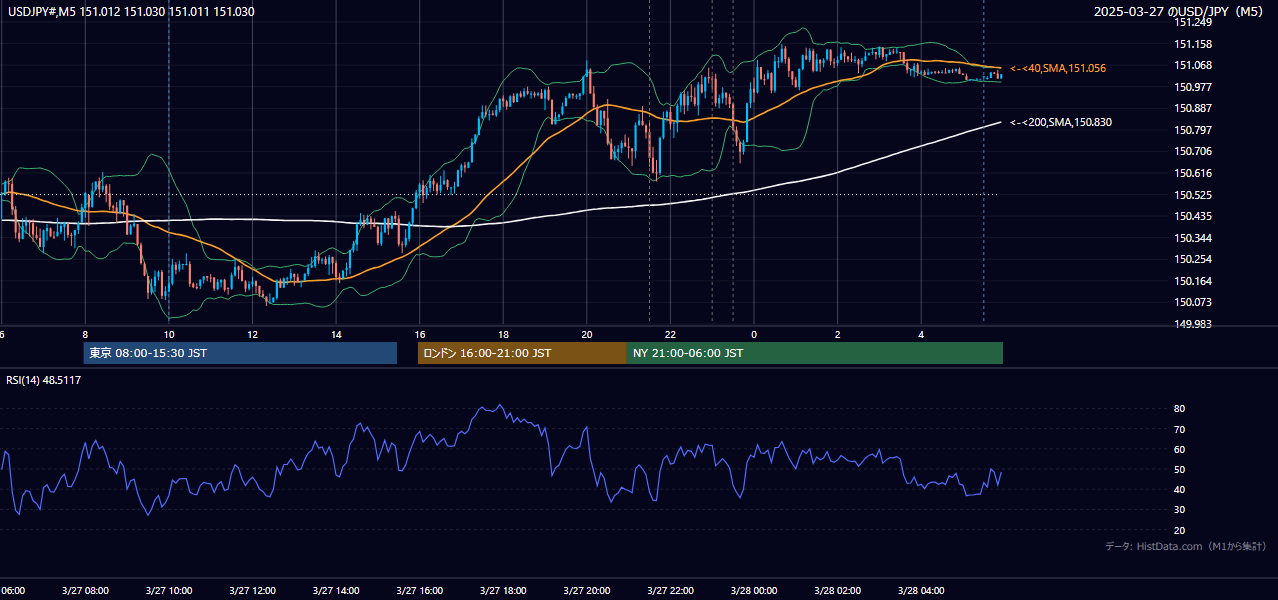Click RSI scale value 40
The height and width of the screenshot is (600, 1278).
tap(1179, 489)
